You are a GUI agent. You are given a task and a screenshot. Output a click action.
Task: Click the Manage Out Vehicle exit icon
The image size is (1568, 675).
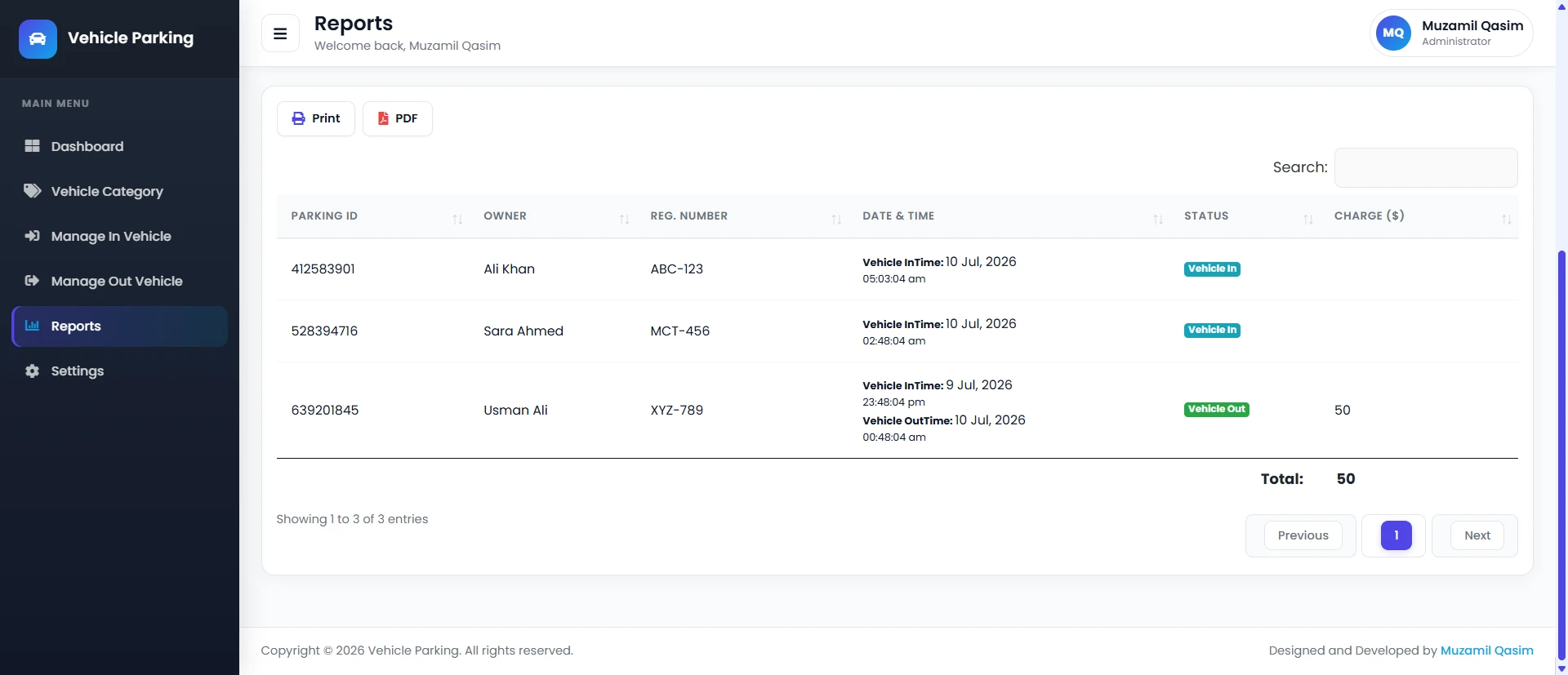(x=32, y=281)
